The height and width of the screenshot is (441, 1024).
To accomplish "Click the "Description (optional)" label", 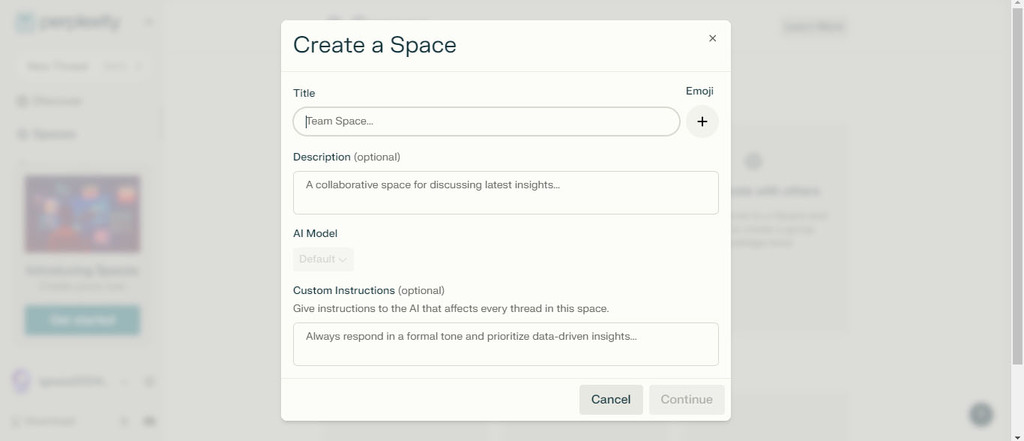I will click(347, 157).
